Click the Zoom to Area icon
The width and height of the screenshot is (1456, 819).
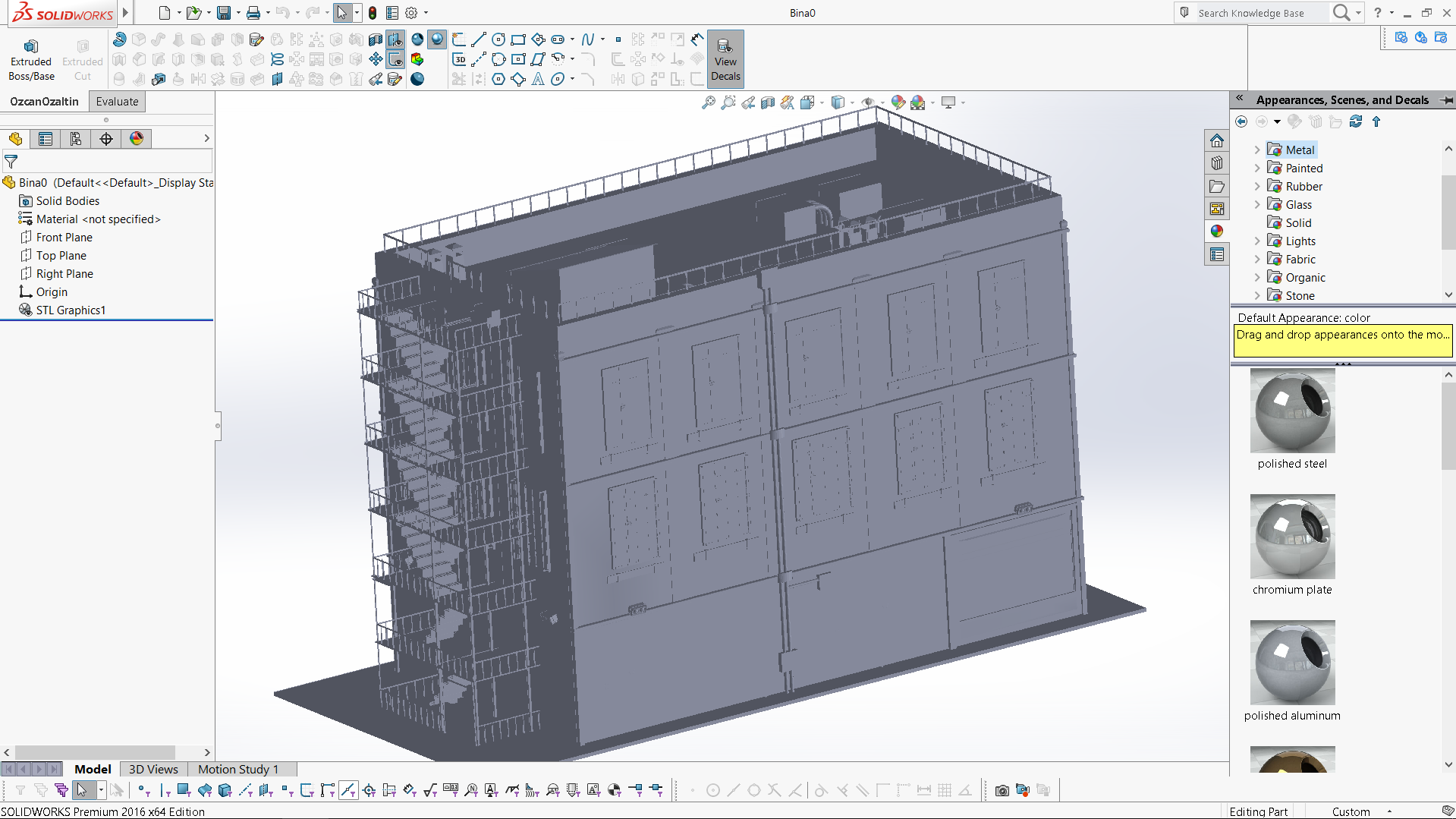coord(728,102)
